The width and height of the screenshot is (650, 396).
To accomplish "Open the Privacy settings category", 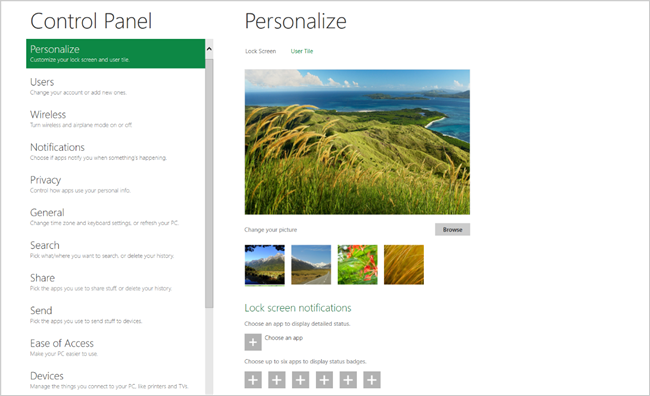I will pyautogui.click(x=115, y=185).
